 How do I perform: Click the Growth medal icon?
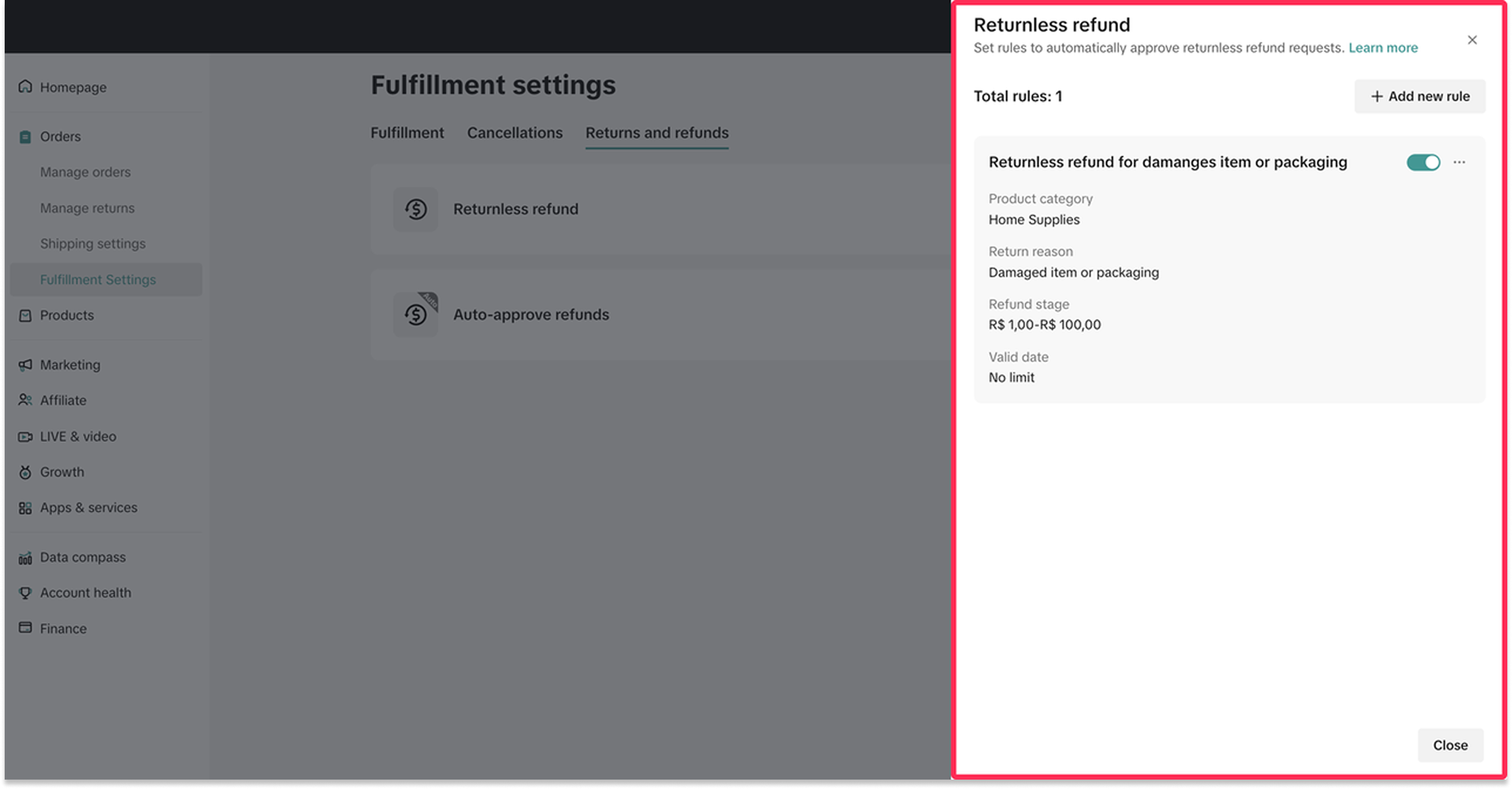coord(25,472)
